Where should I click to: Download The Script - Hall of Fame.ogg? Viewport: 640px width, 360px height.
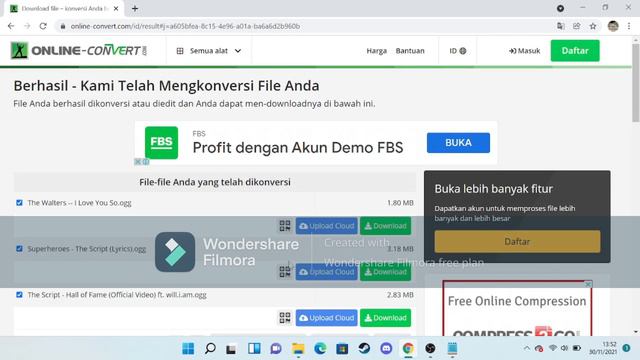tap(385, 318)
